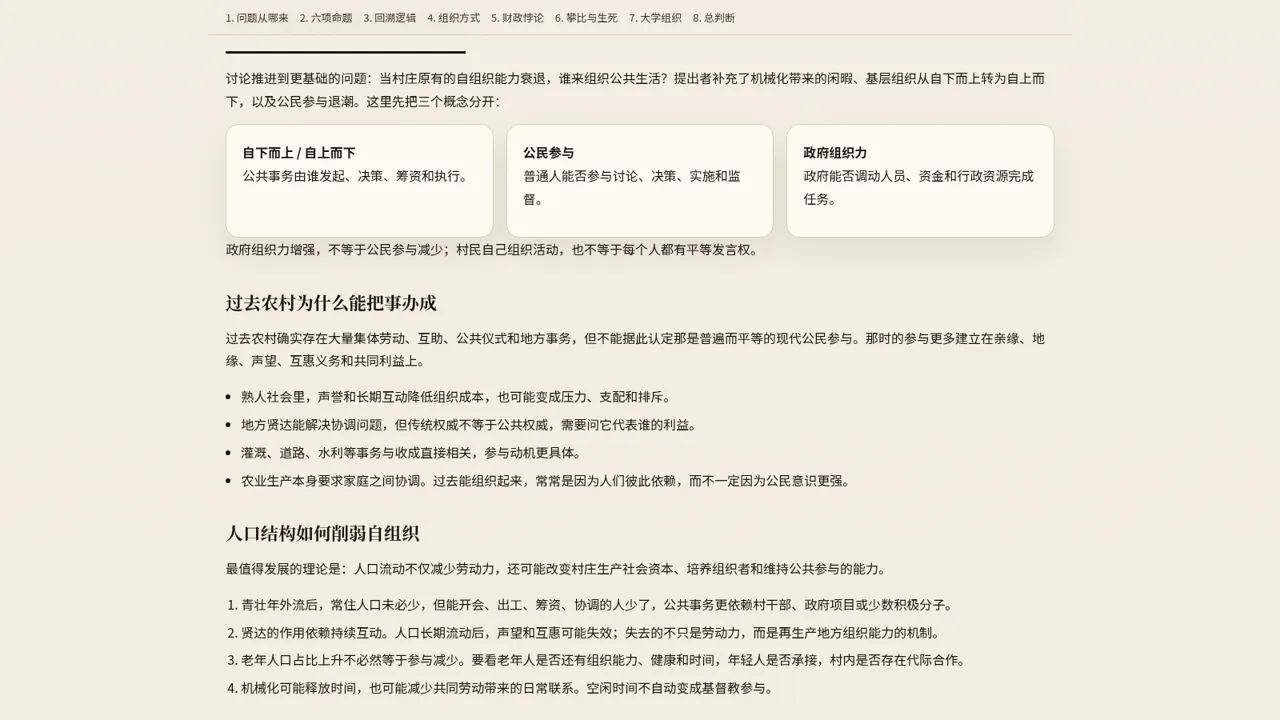1280x720 pixels.
Task: Click the '6. 攀比与生死' nav link
Action: (587, 18)
